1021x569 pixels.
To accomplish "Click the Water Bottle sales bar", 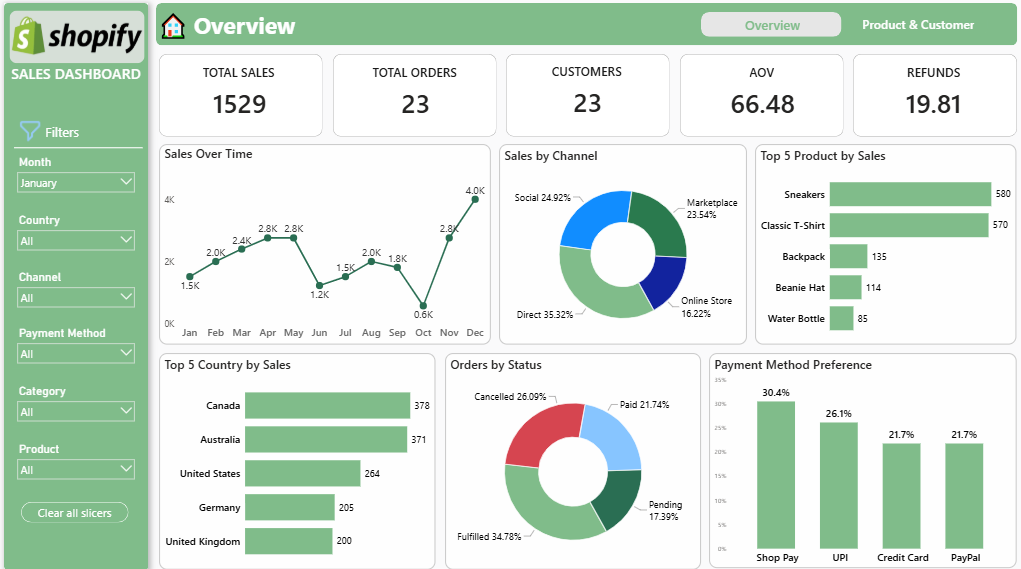I will [x=841, y=318].
